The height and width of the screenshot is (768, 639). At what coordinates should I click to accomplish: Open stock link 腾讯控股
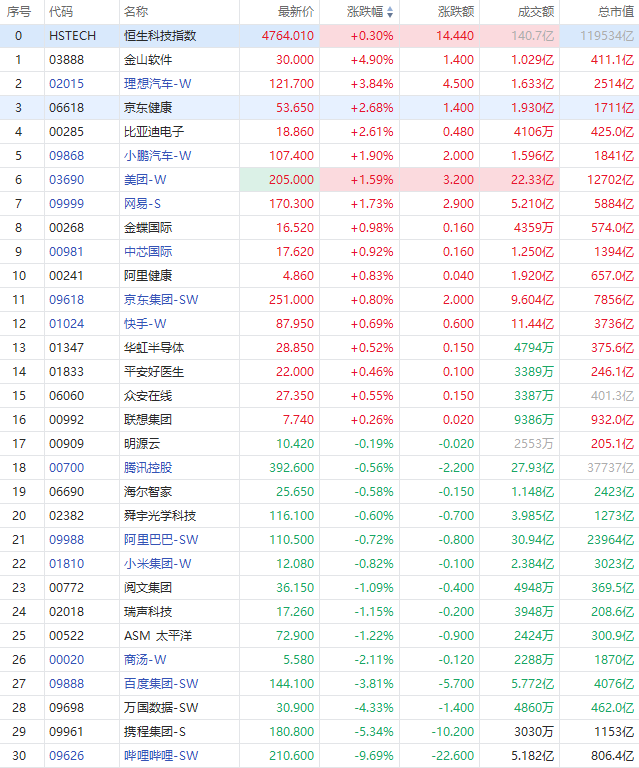point(148,468)
